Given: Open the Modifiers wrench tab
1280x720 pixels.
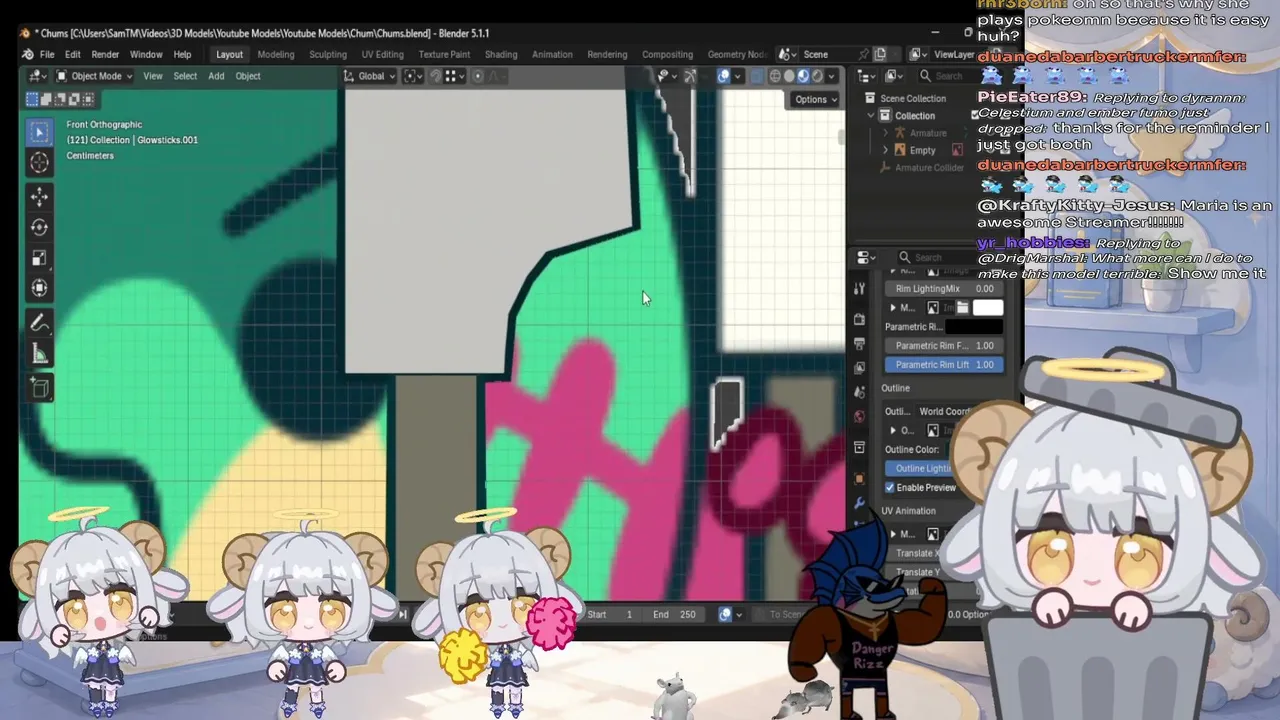Looking at the screenshot, I should [x=859, y=503].
